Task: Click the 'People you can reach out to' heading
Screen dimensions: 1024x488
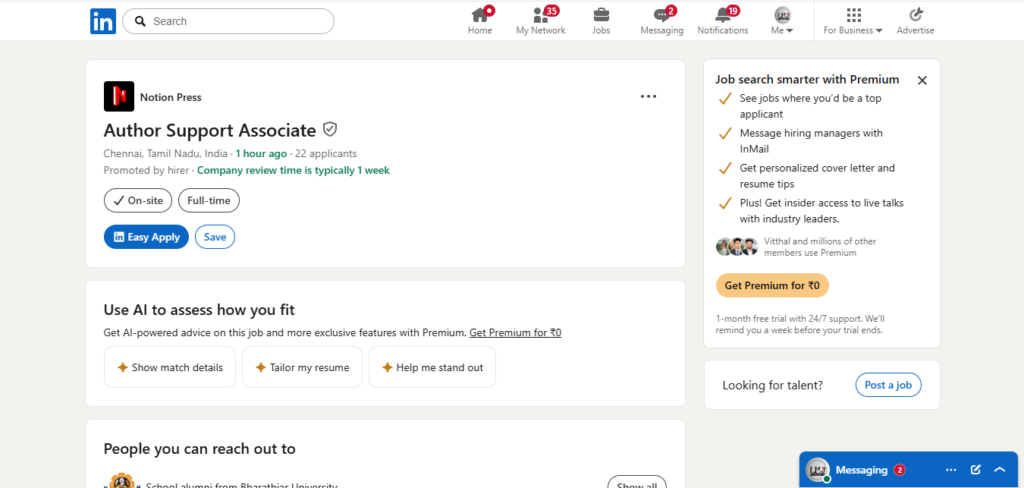Action: click(x=199, y=449)
